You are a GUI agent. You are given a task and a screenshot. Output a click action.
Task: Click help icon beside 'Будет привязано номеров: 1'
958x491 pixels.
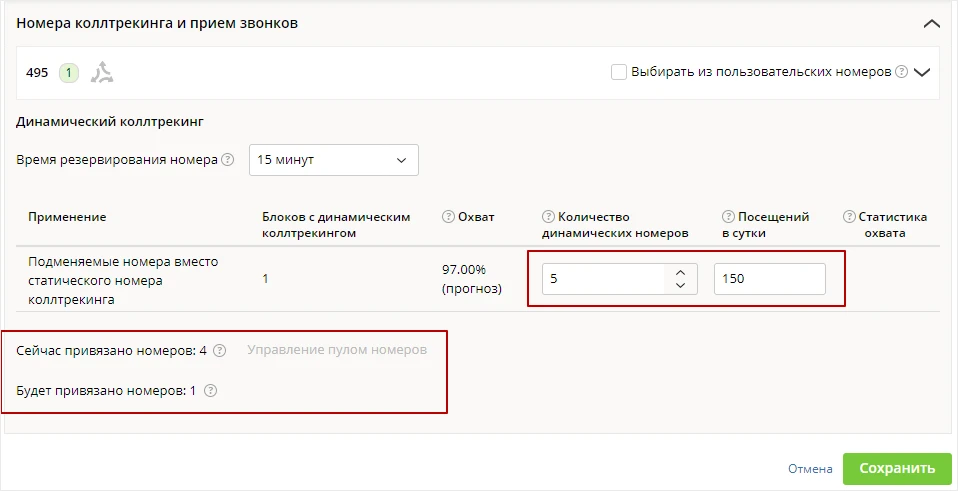pyautogui.click(x=210, y=391)
